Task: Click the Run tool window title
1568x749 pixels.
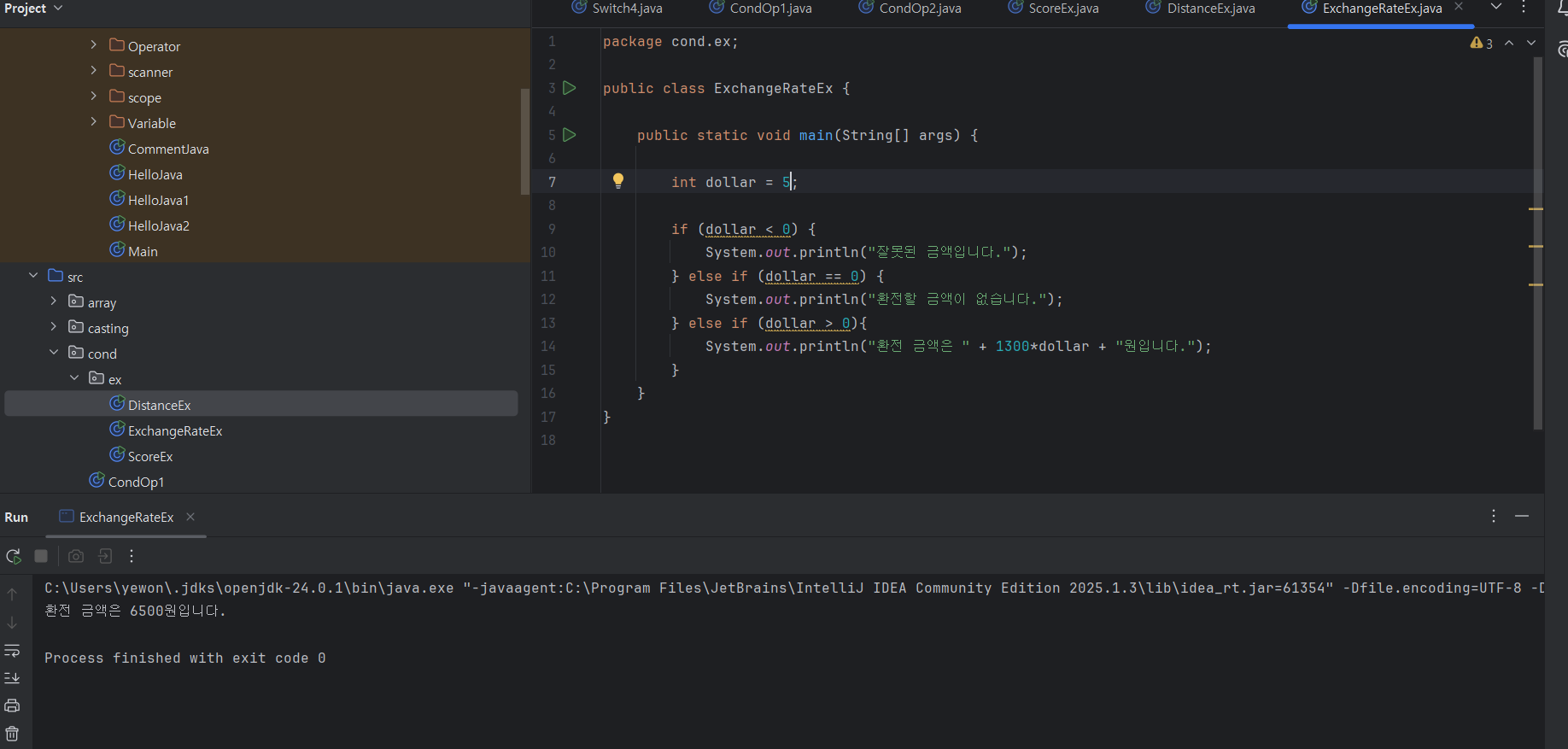Action: [16, 517]
